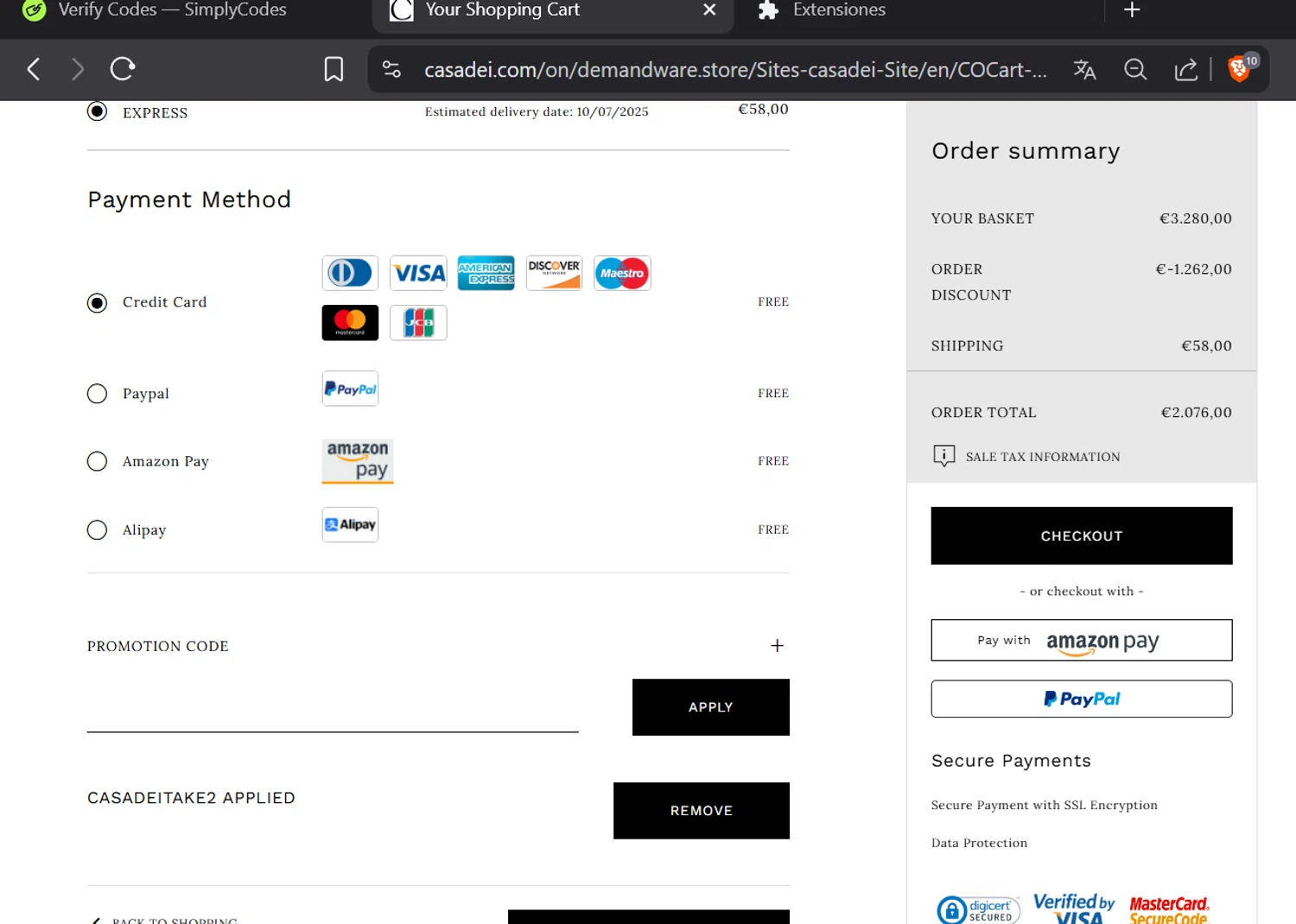The image size is (1296, 924).
Task: Click the Amazon Pay logo in payment list
Action: coord(358,461)
